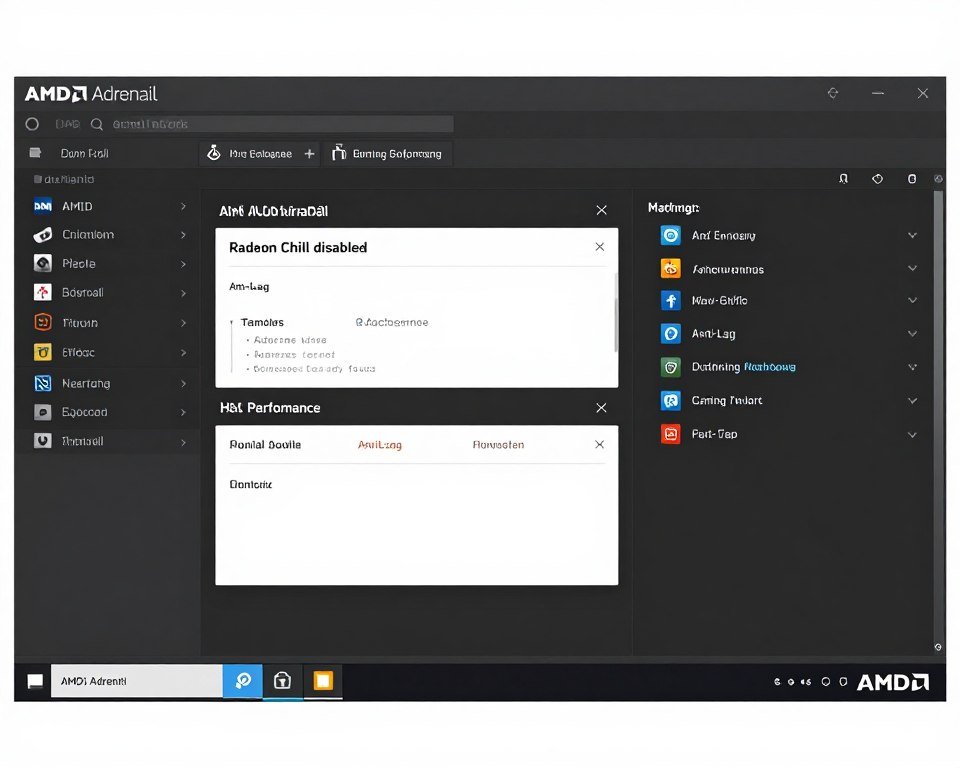Viewport: 960px width, 768px height.
Task: Switch to the red AntiLag tab
Action: click(x=380, y=445)
